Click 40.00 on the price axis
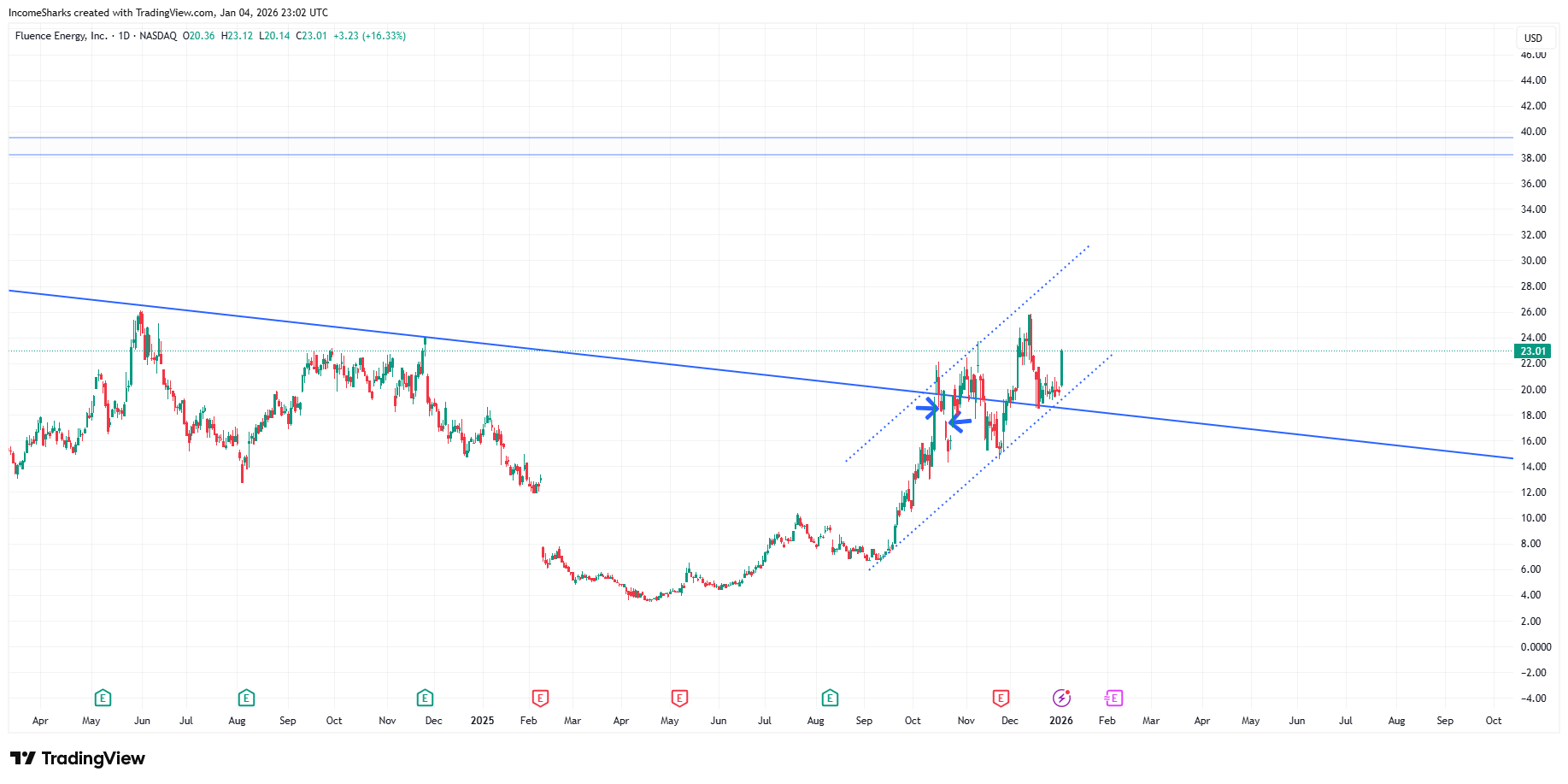This screenshot has height=784, width=1568. tap(1534, 132)
